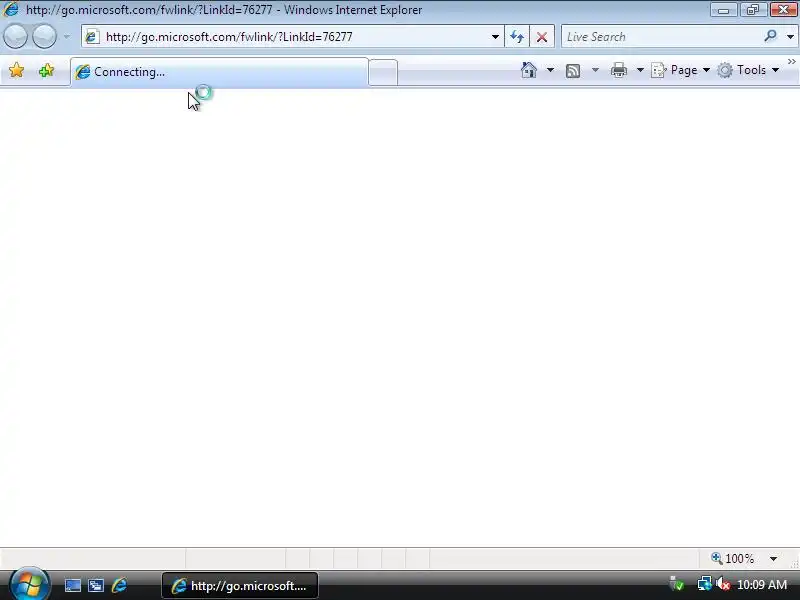Expand the Home button dropdown

(x=550, y=70)
